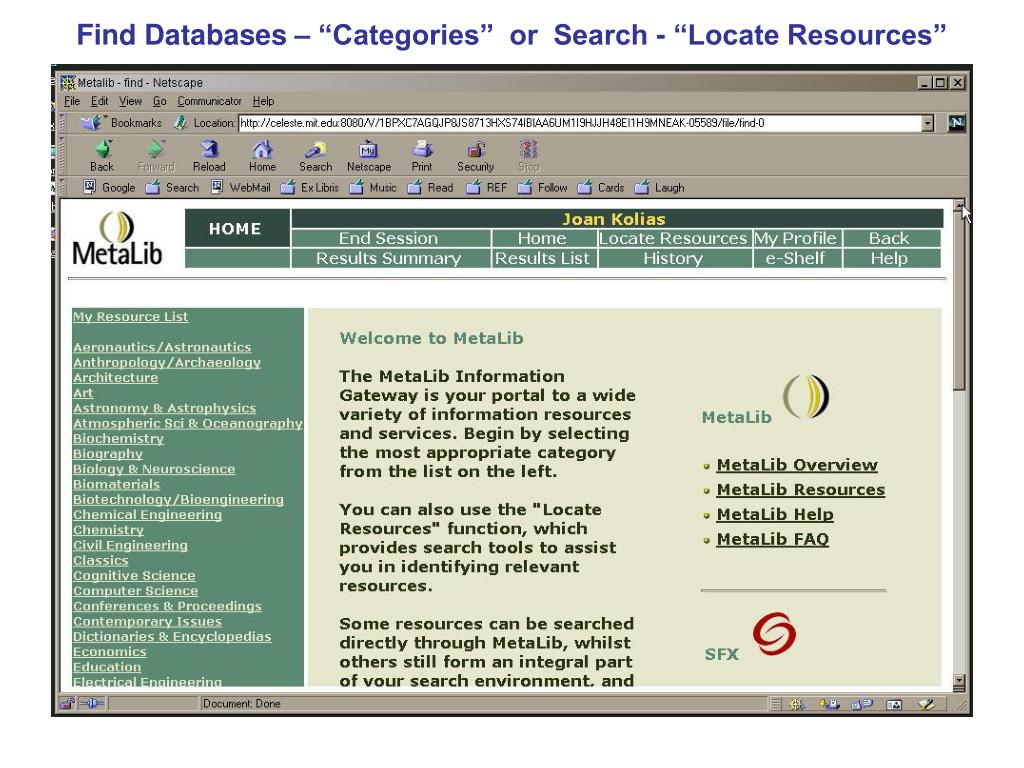Select Locate Resources in the navigation bar
1024x768 pixels.
(673, 238)
